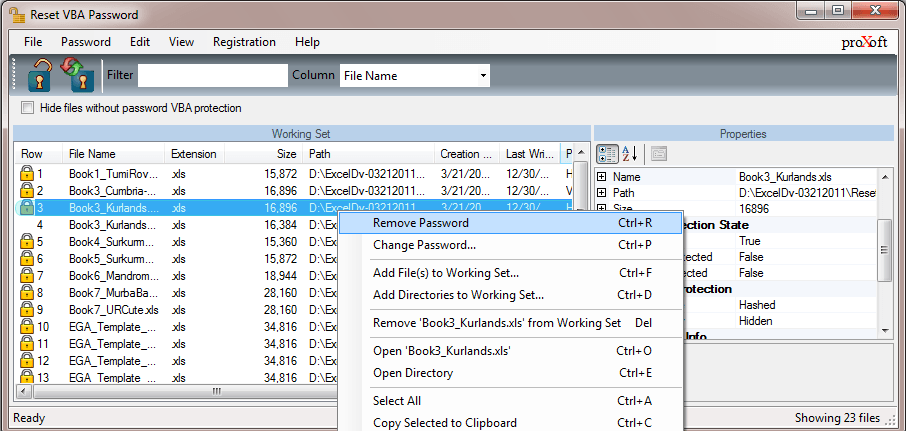Click the Hashed property value
906x431 pixels.
point(757,304)
